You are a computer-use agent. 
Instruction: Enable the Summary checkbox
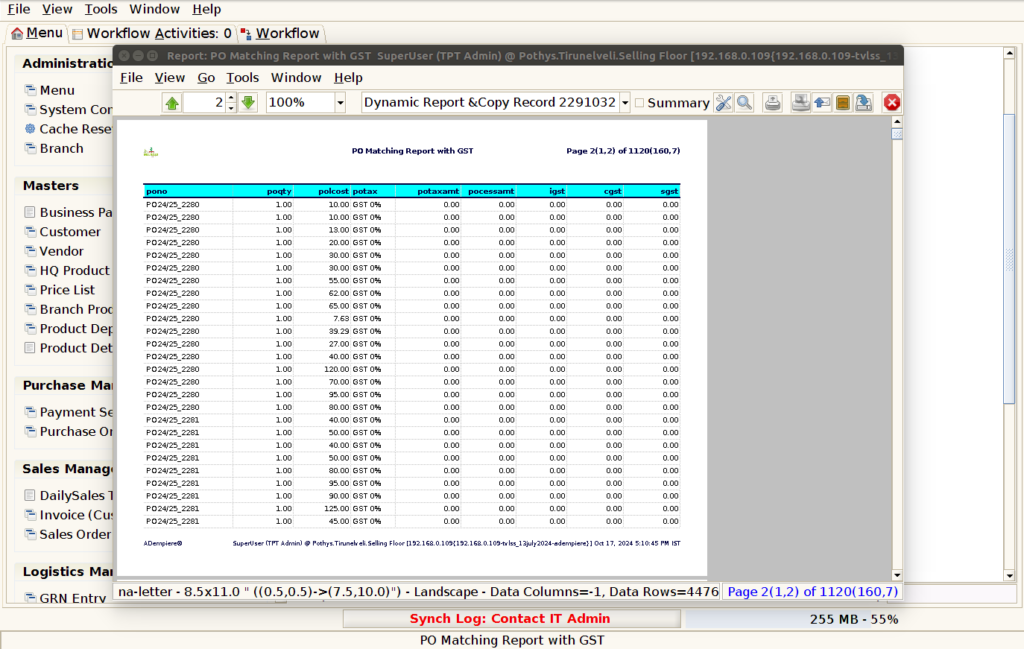(x=639, y=103)
